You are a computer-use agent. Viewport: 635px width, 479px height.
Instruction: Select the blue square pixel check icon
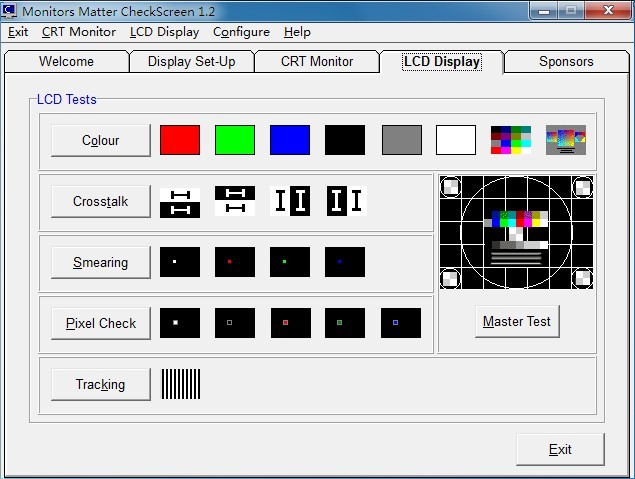(x=400, y=323)
